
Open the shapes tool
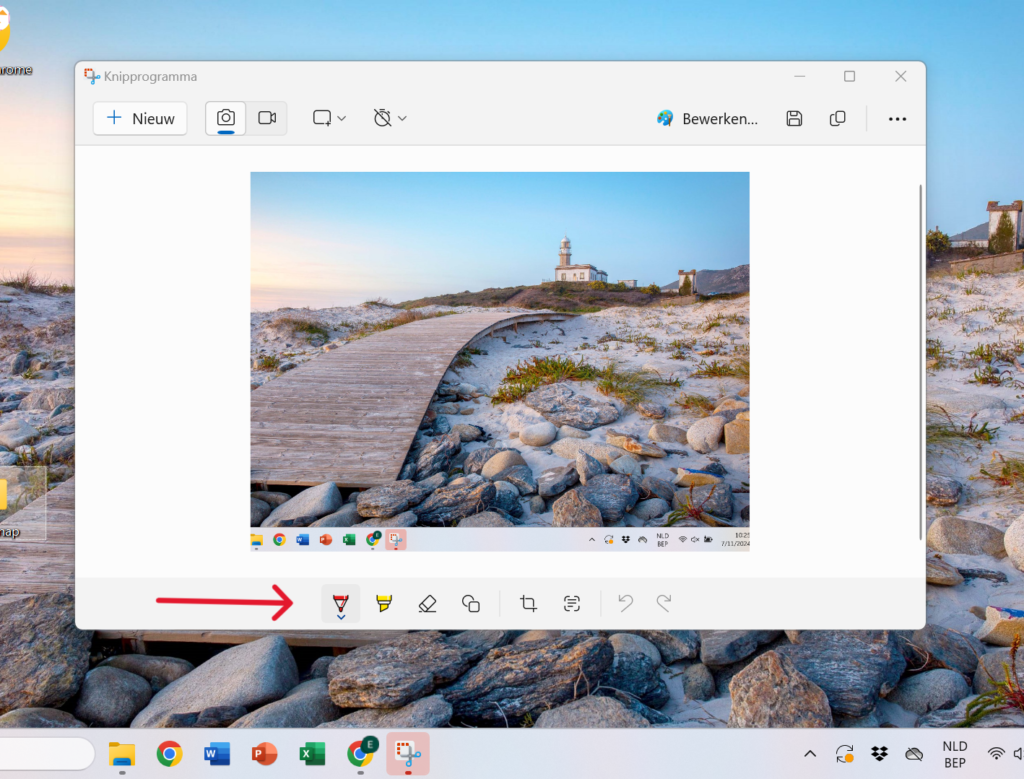tap(471, 603)
